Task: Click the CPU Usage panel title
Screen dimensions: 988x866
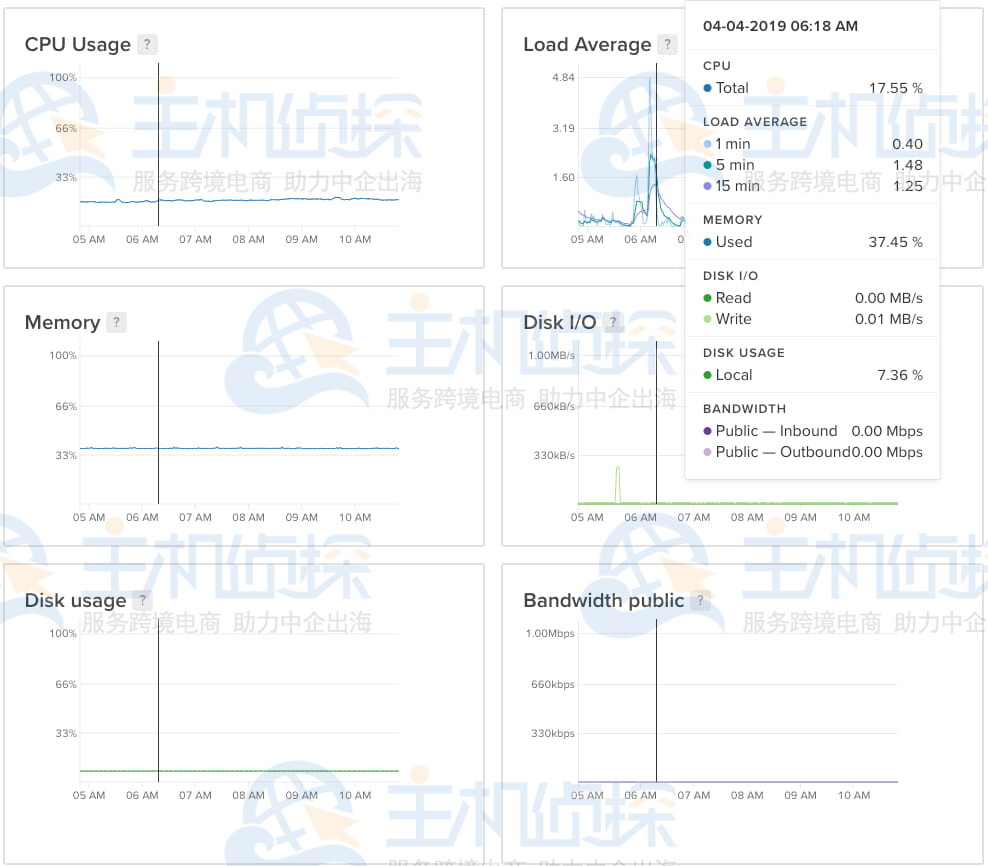Action: (x=78, y=44)
